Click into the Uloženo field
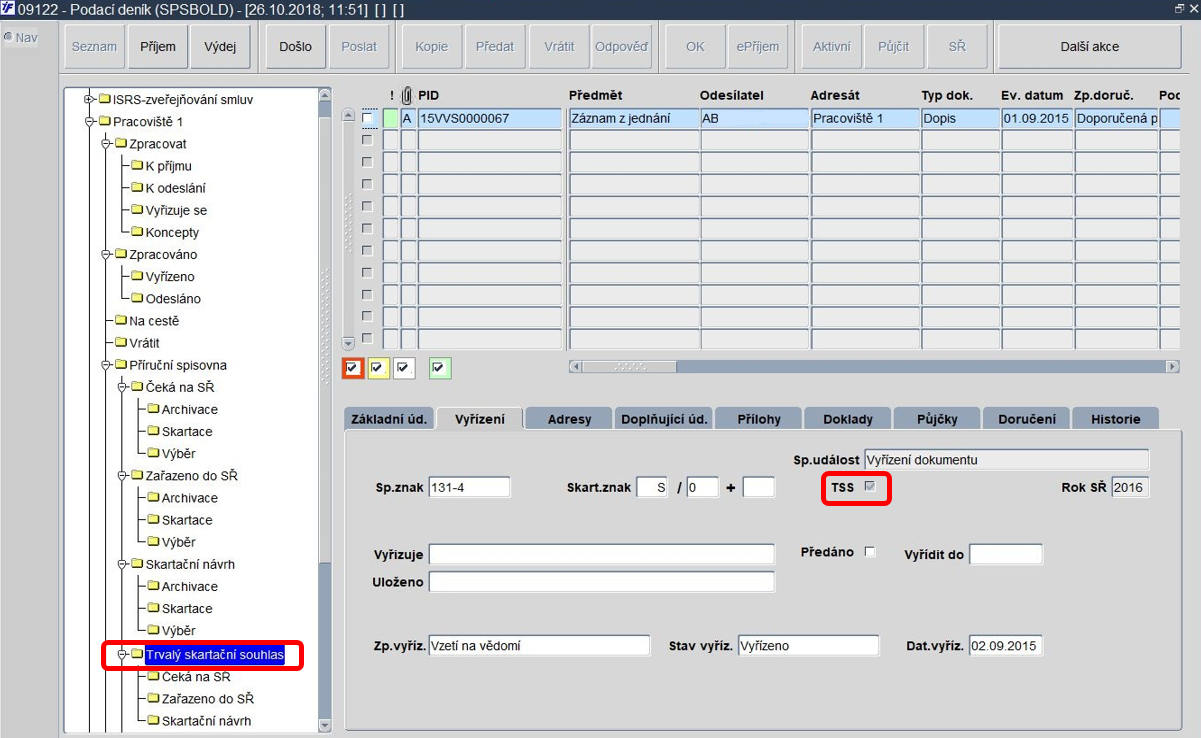 pos(601,582)
